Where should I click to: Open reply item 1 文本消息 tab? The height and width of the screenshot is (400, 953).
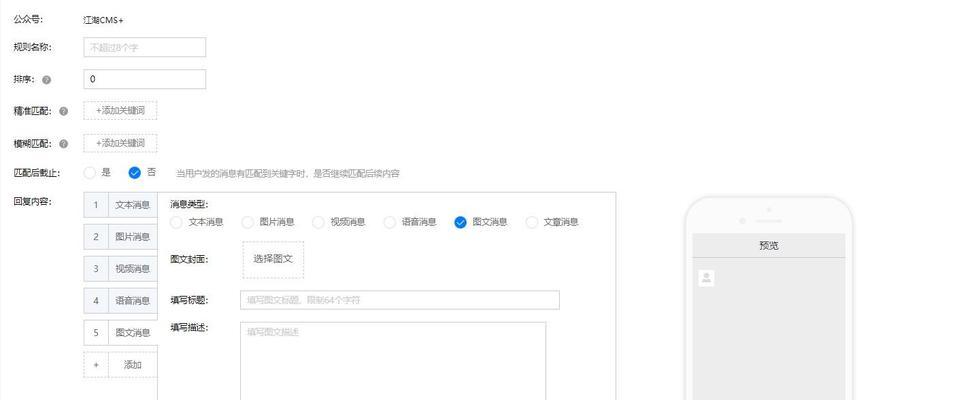[x=120, y=205]
